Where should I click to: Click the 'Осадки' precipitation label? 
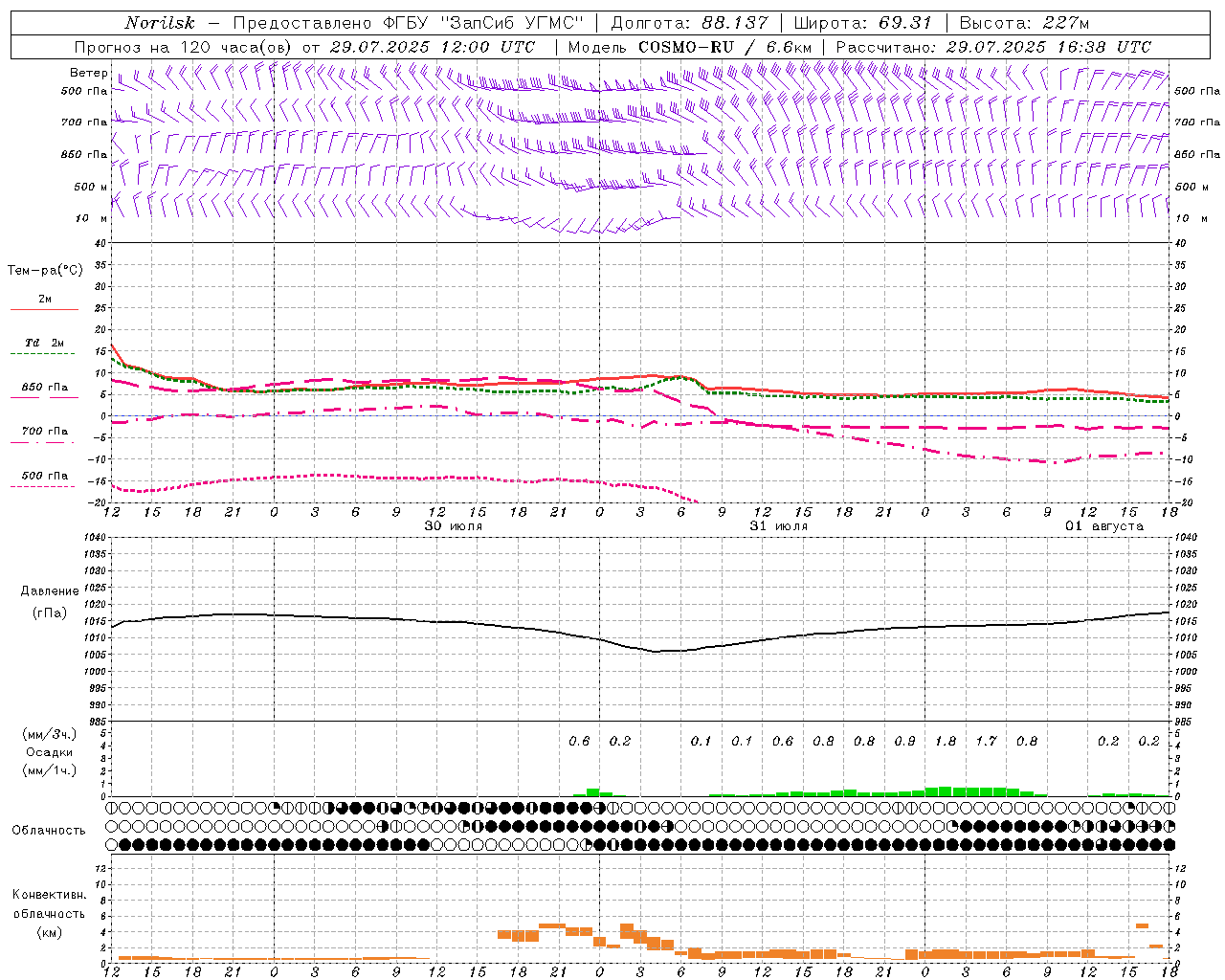point(49,752)
